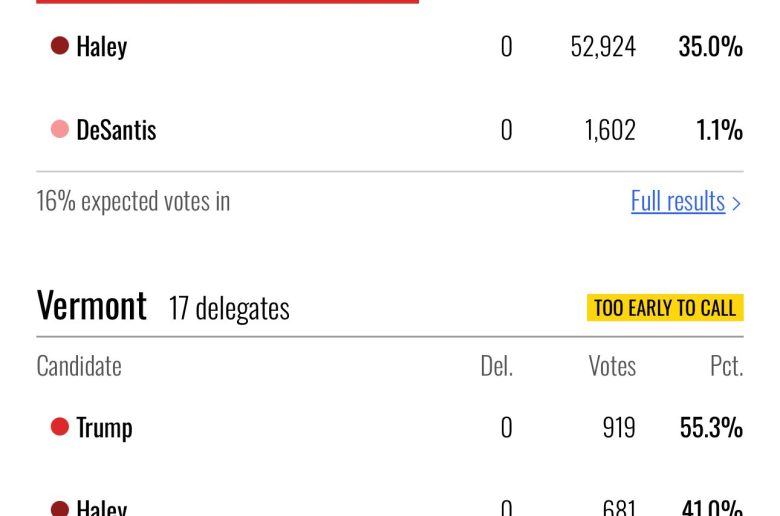Open the Full results link

coord(677,201)
